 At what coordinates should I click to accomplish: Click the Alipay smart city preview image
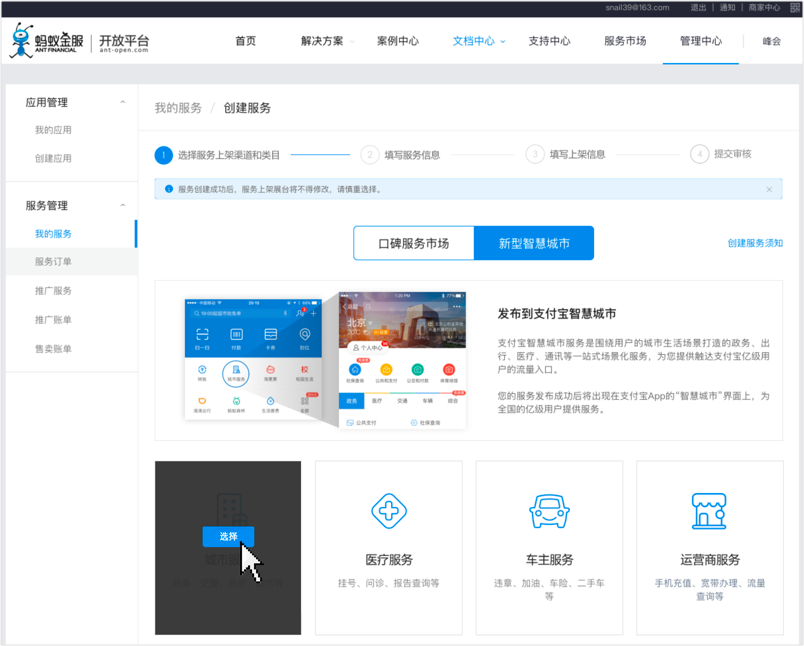click(x=325, y=360)
